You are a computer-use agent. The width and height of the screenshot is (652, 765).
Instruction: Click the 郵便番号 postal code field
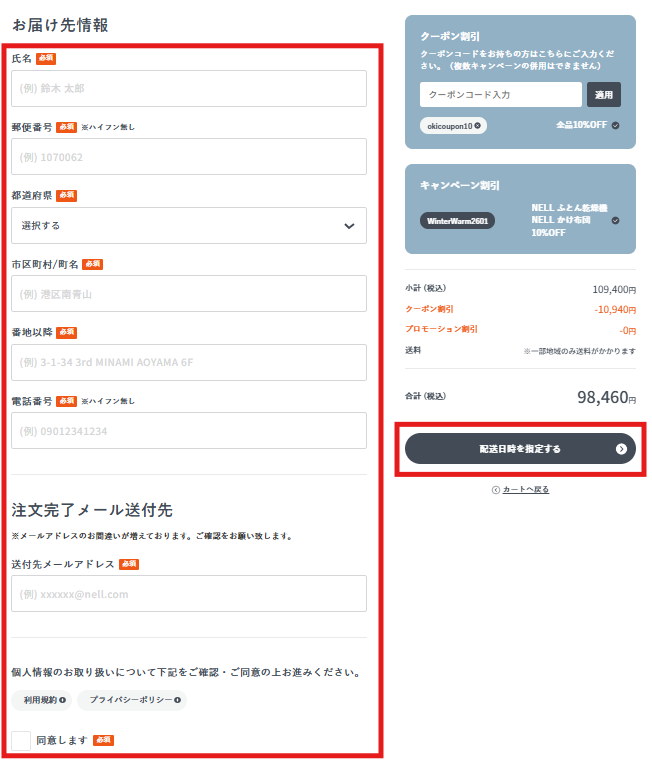click(189, 157)
